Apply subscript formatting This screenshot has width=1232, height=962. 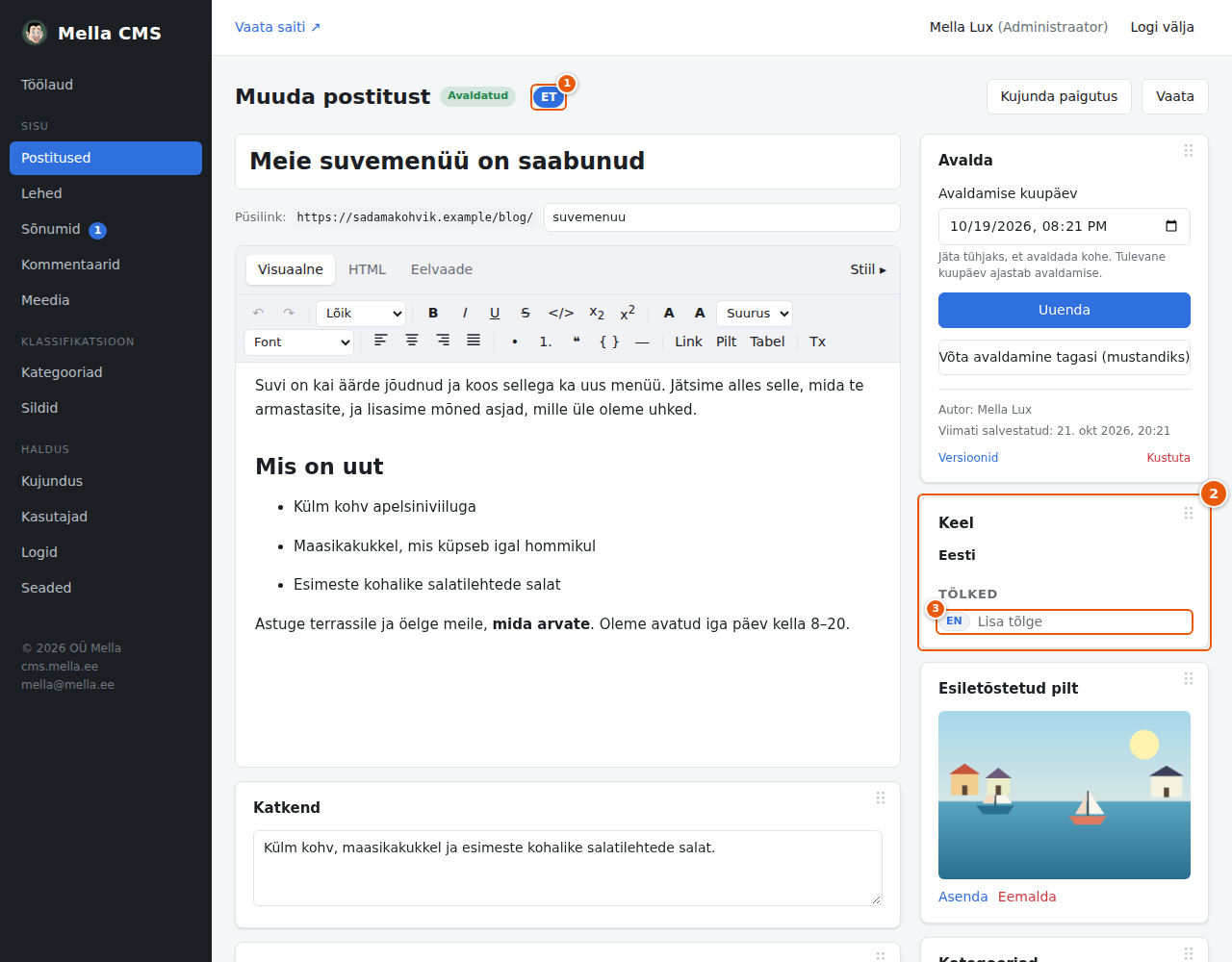click(597, 313)
